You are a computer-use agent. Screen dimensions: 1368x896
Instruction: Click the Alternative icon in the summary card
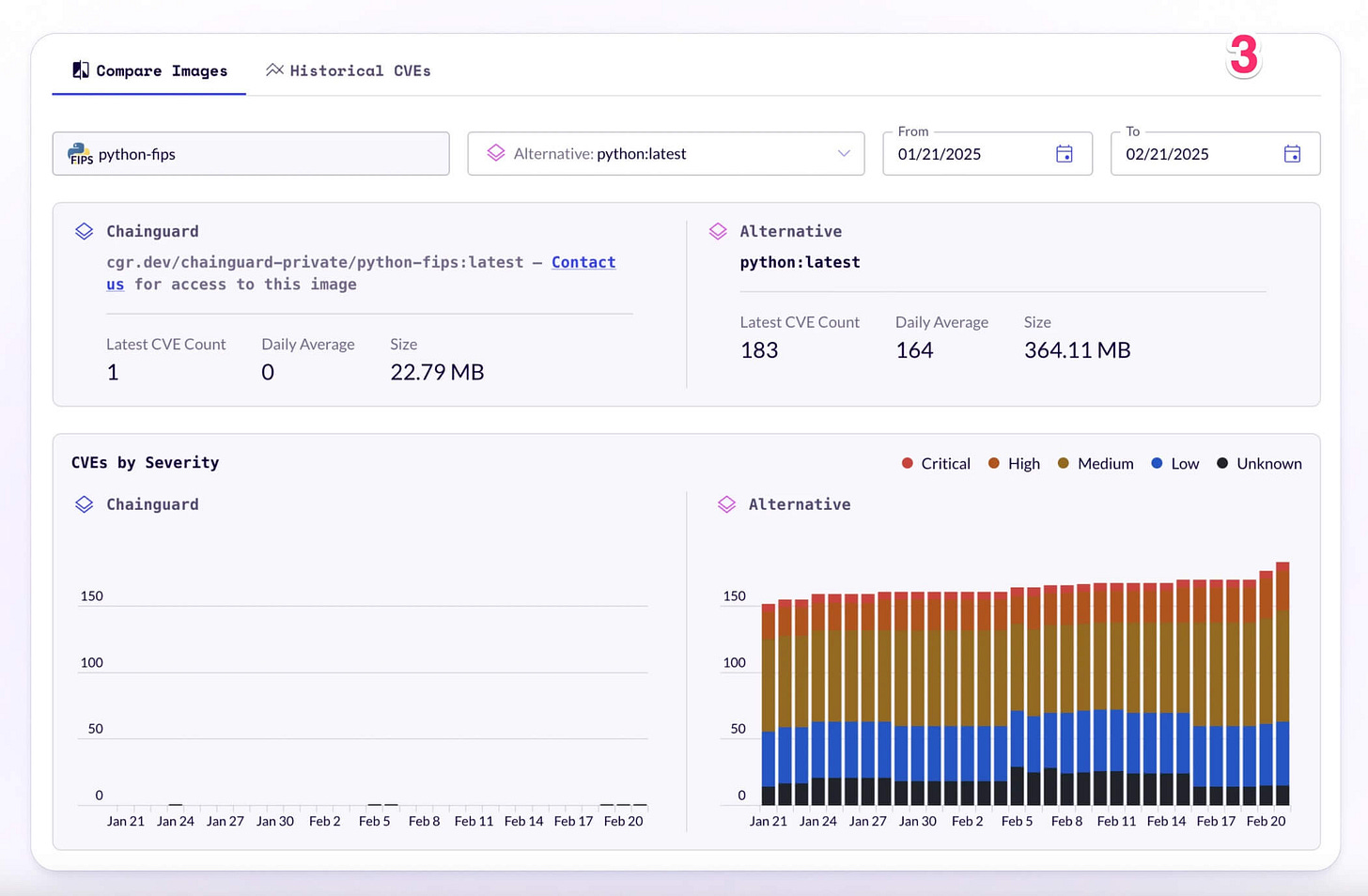(718, 231)
